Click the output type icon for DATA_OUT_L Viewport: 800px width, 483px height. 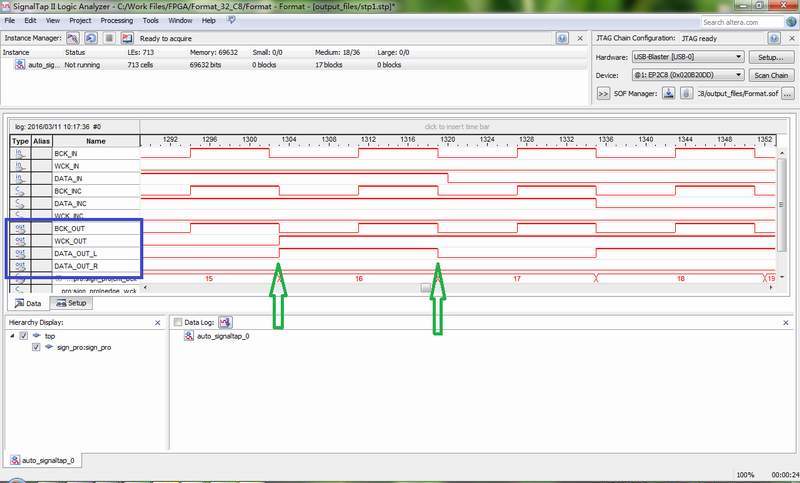pos(20,253)
